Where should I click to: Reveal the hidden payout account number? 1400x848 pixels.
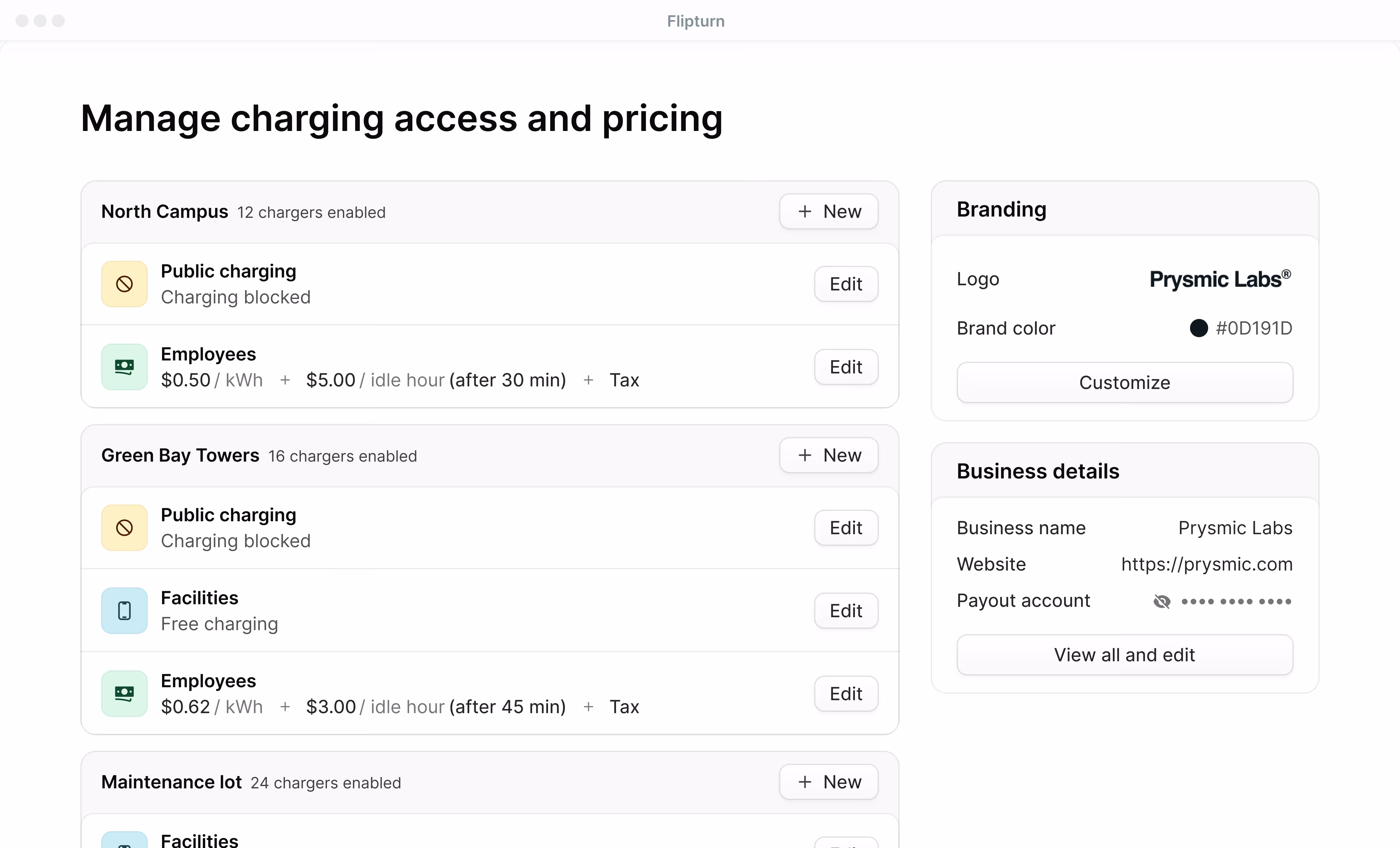click(x=1162, y=601)
